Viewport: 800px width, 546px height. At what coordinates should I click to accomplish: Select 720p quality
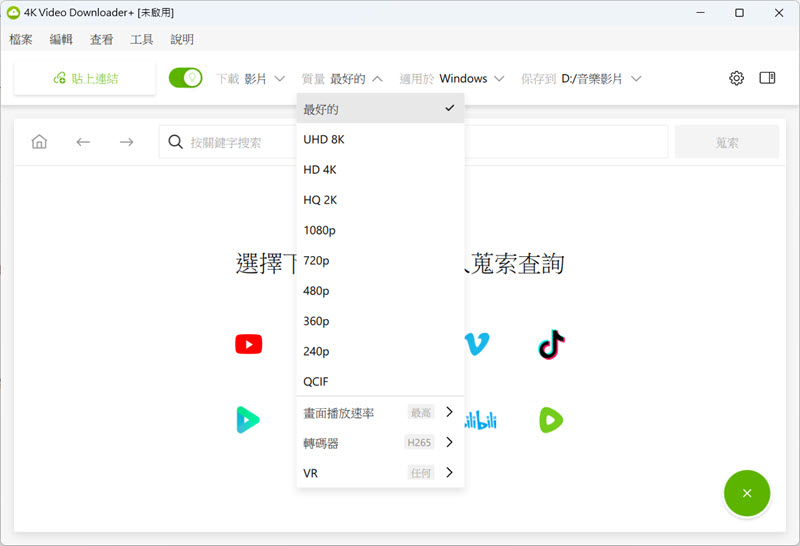click(380, 260)
